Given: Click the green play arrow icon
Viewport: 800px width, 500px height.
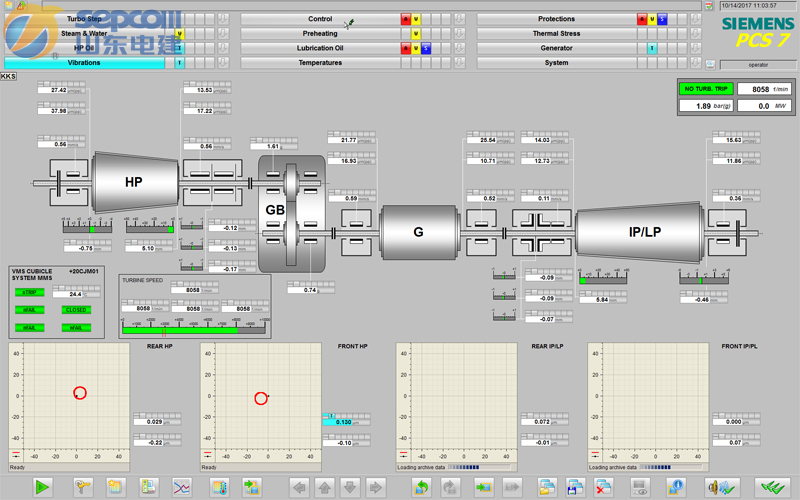Looking at the screenshot, I should click(x=42, y=487).
